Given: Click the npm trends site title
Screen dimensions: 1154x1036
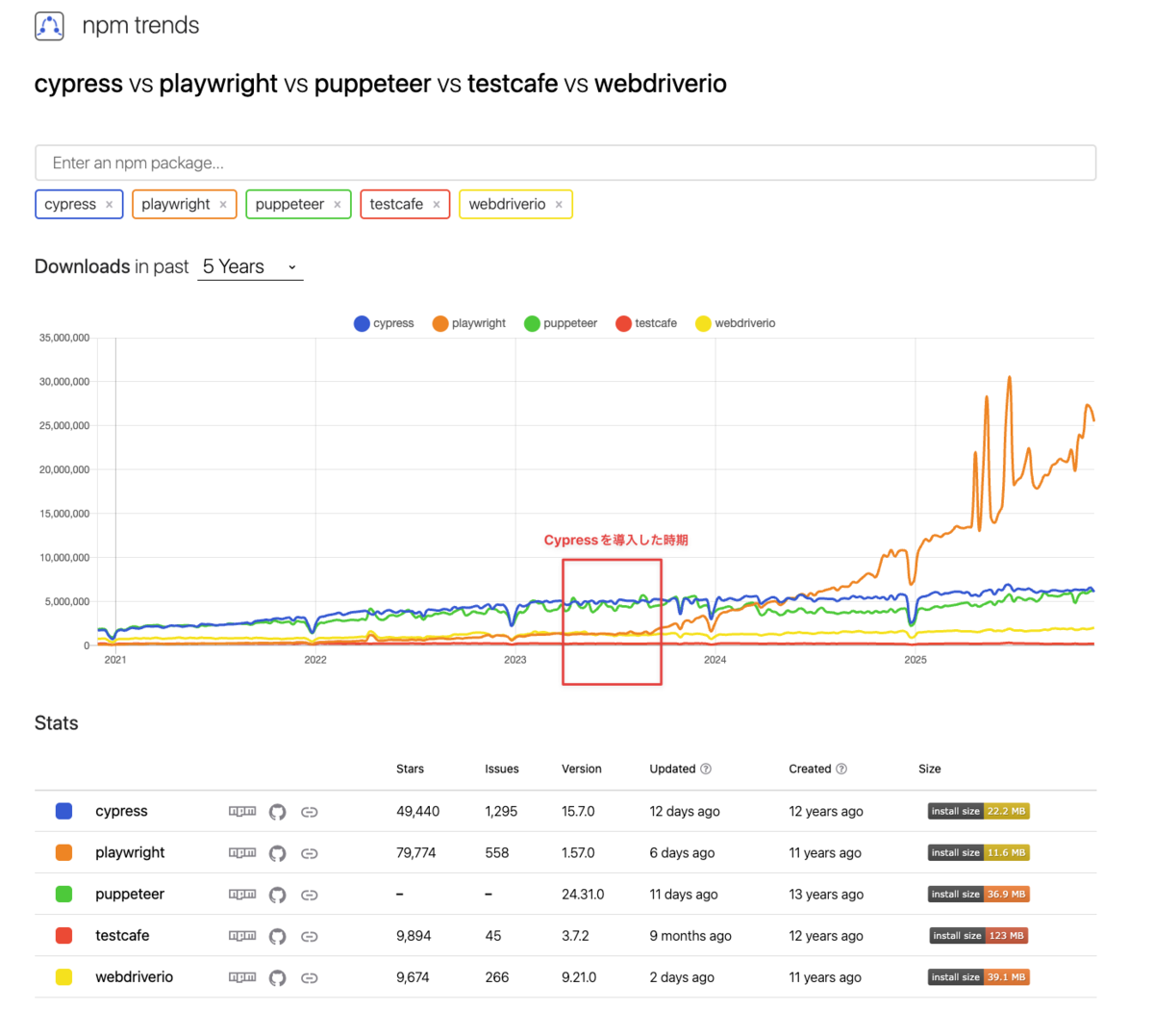Looking at the screenshot, I should point(140,26).
